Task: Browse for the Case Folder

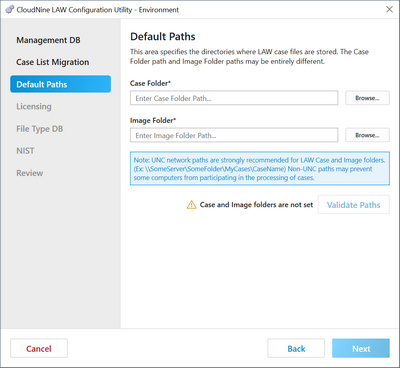Action: pos(367,98)
